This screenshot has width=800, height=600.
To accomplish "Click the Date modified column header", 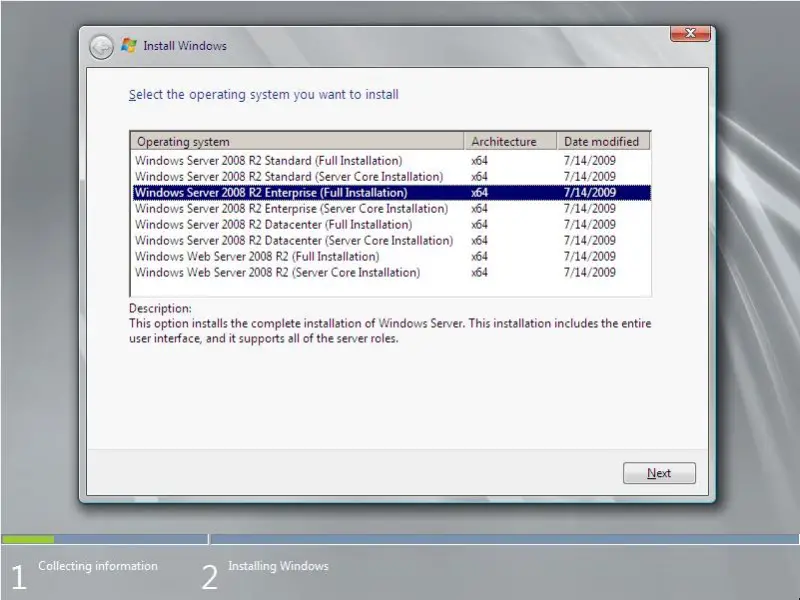I will pos(602,142).
